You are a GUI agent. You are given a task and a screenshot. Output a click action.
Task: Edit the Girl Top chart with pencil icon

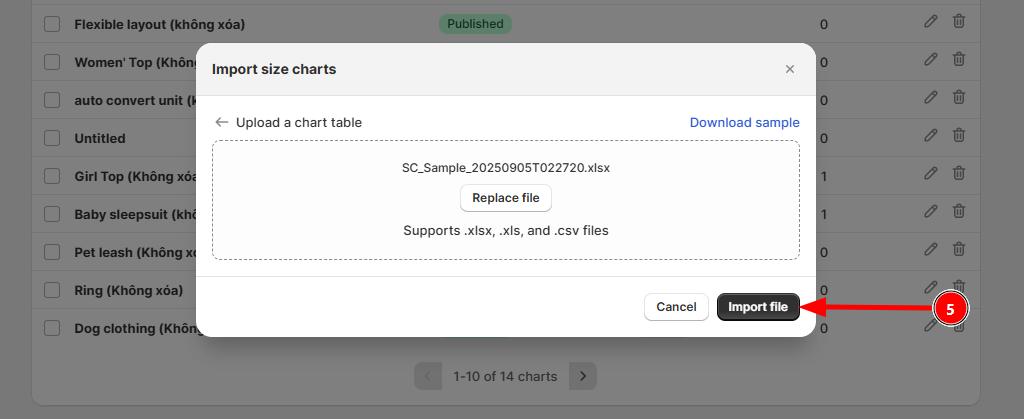(x=931, y=174)
